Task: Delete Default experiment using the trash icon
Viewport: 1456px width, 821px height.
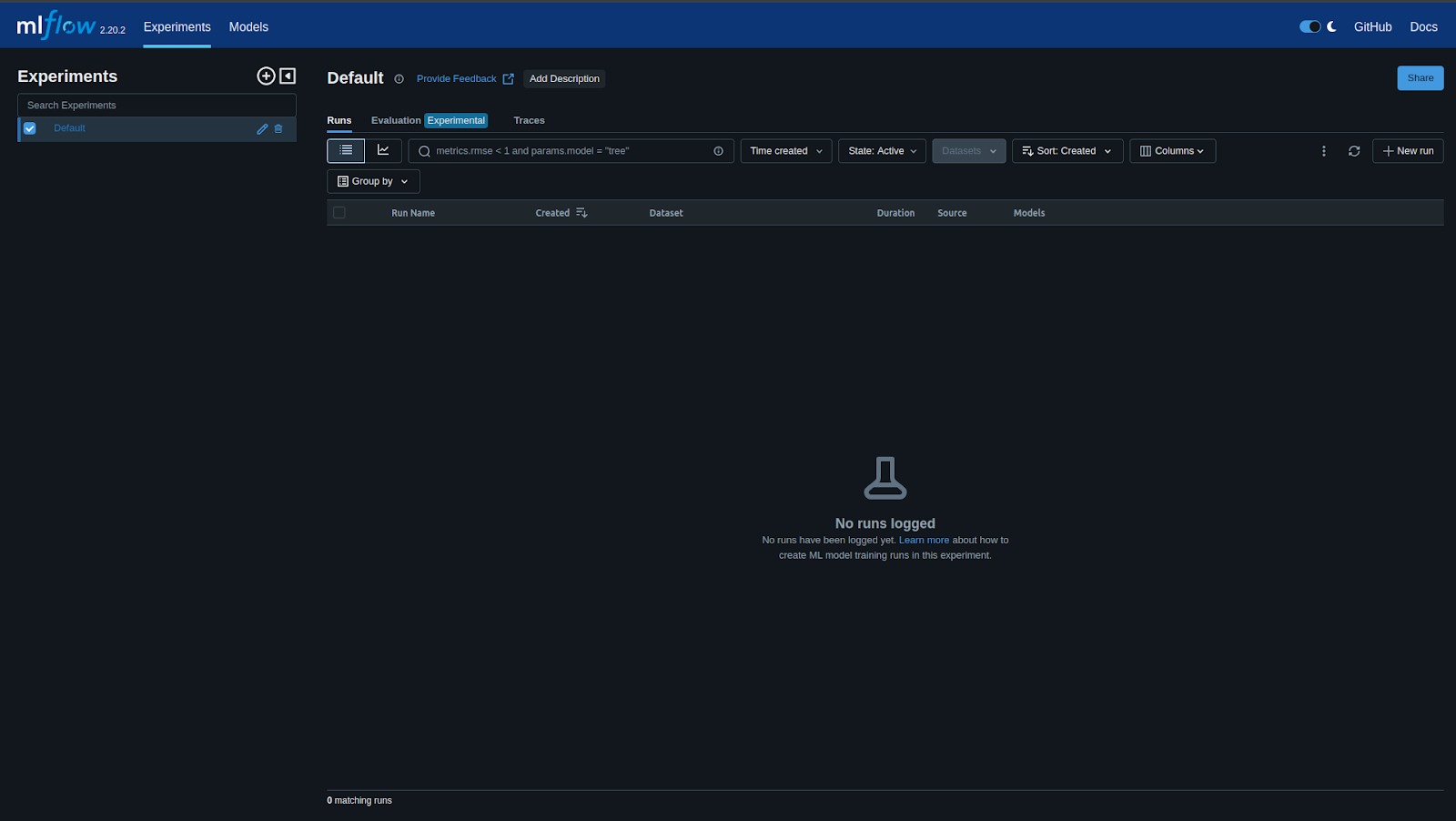Action: 278,129
